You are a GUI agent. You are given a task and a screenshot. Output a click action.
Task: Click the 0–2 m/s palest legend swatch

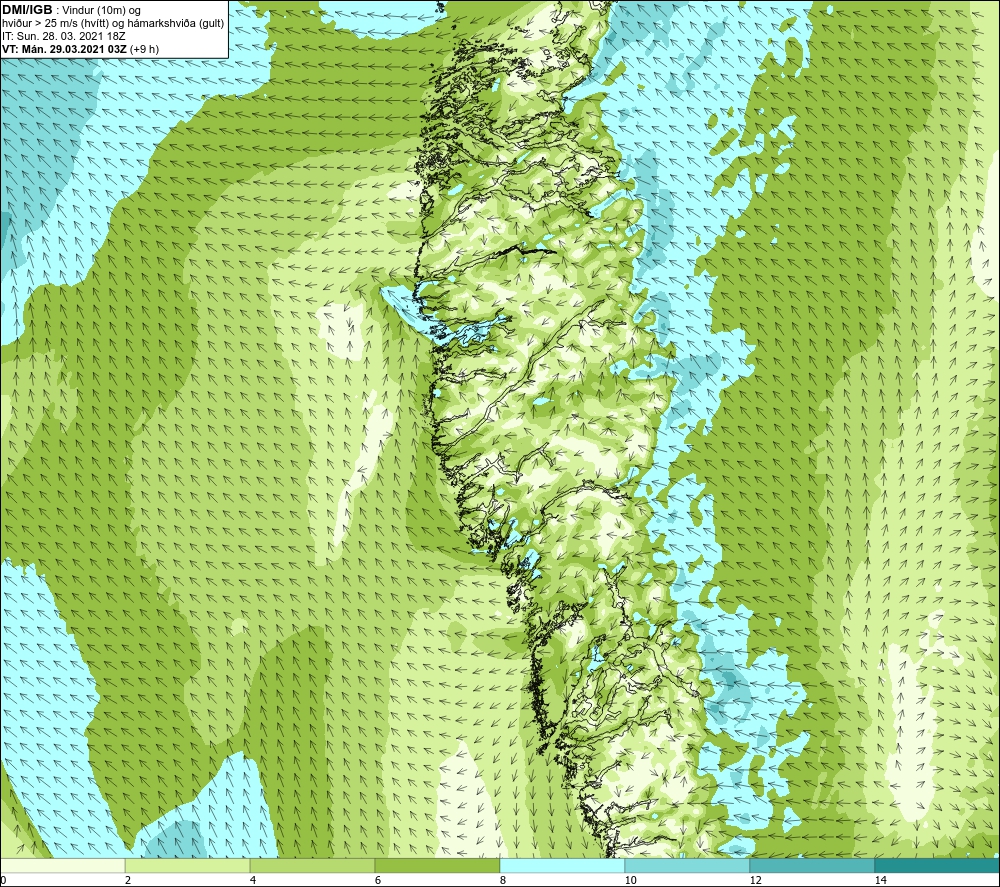(62, 866)
